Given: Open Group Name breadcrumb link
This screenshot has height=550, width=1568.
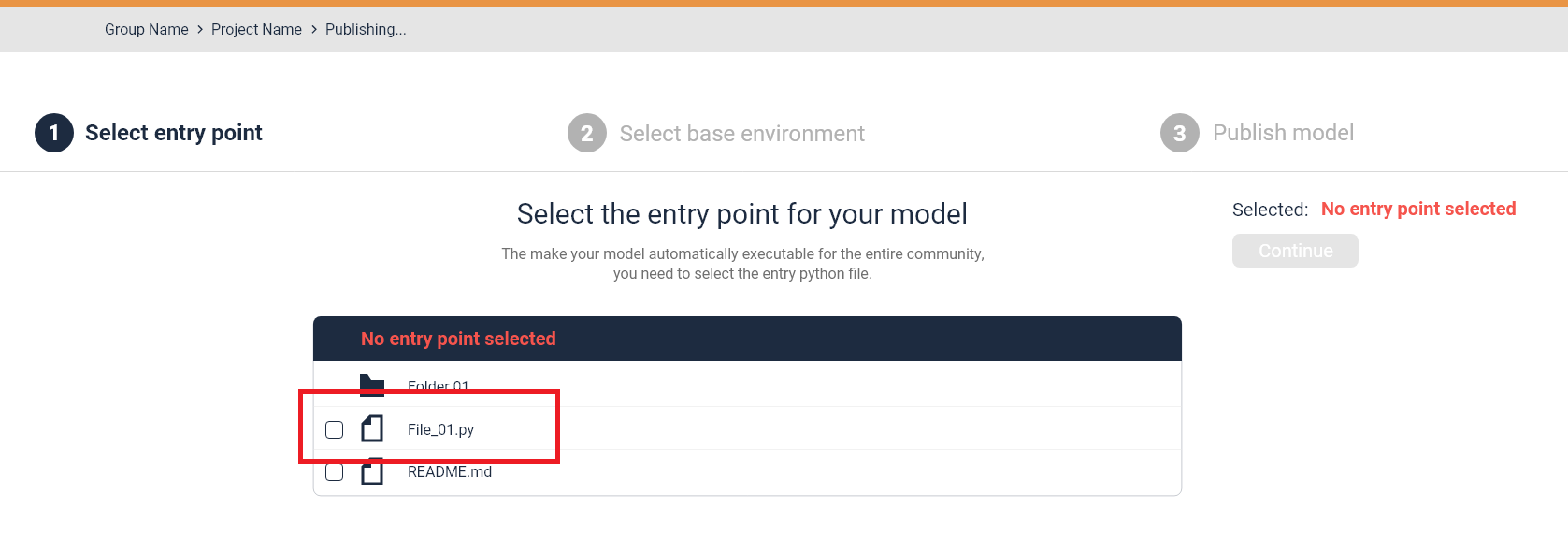Looking at the screenshot, I should point(147,30).
